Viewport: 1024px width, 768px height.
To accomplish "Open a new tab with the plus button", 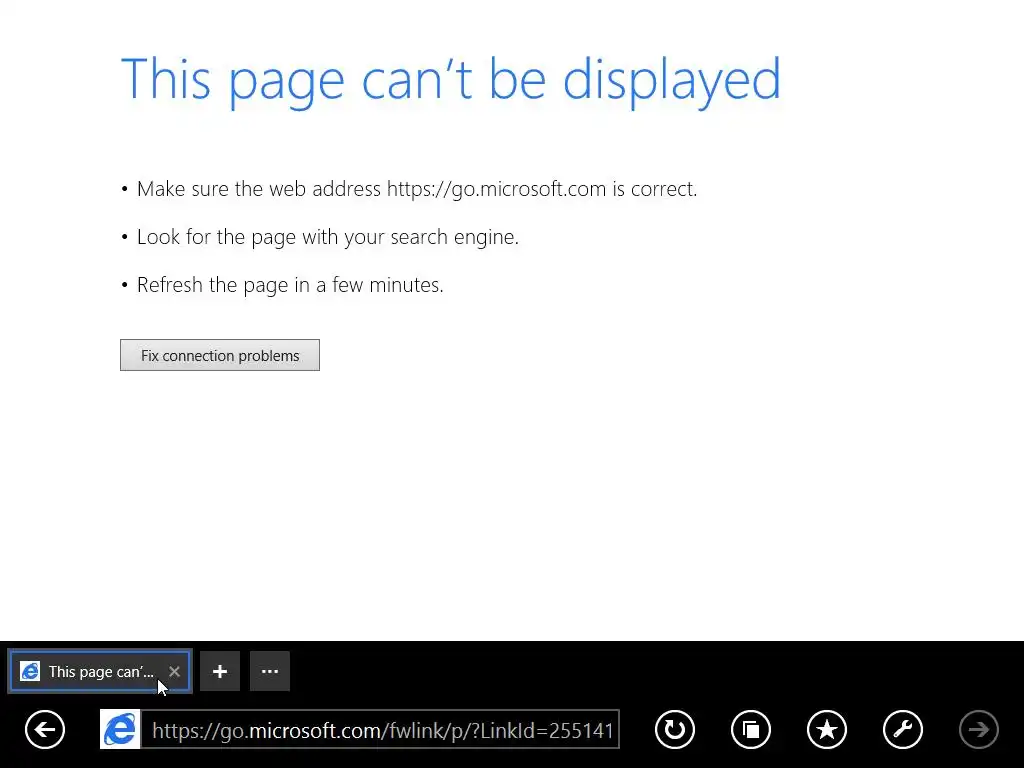I will click(x=220, y=671).
